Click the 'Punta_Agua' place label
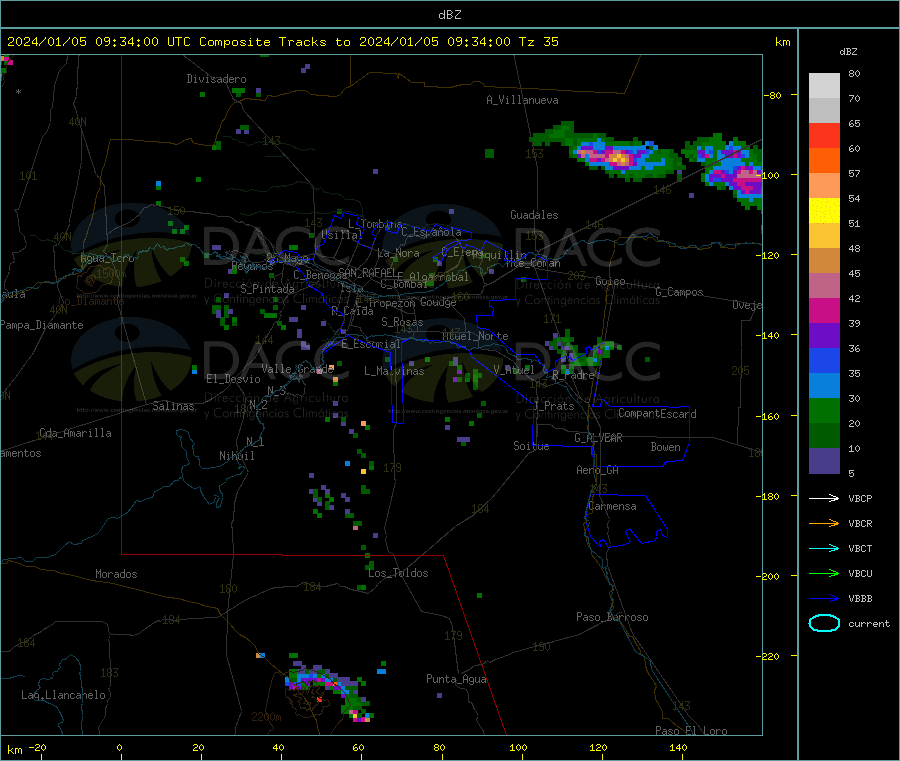Image resolution: width=900 pixels, height=761 pixels. [x=456, y=679]
